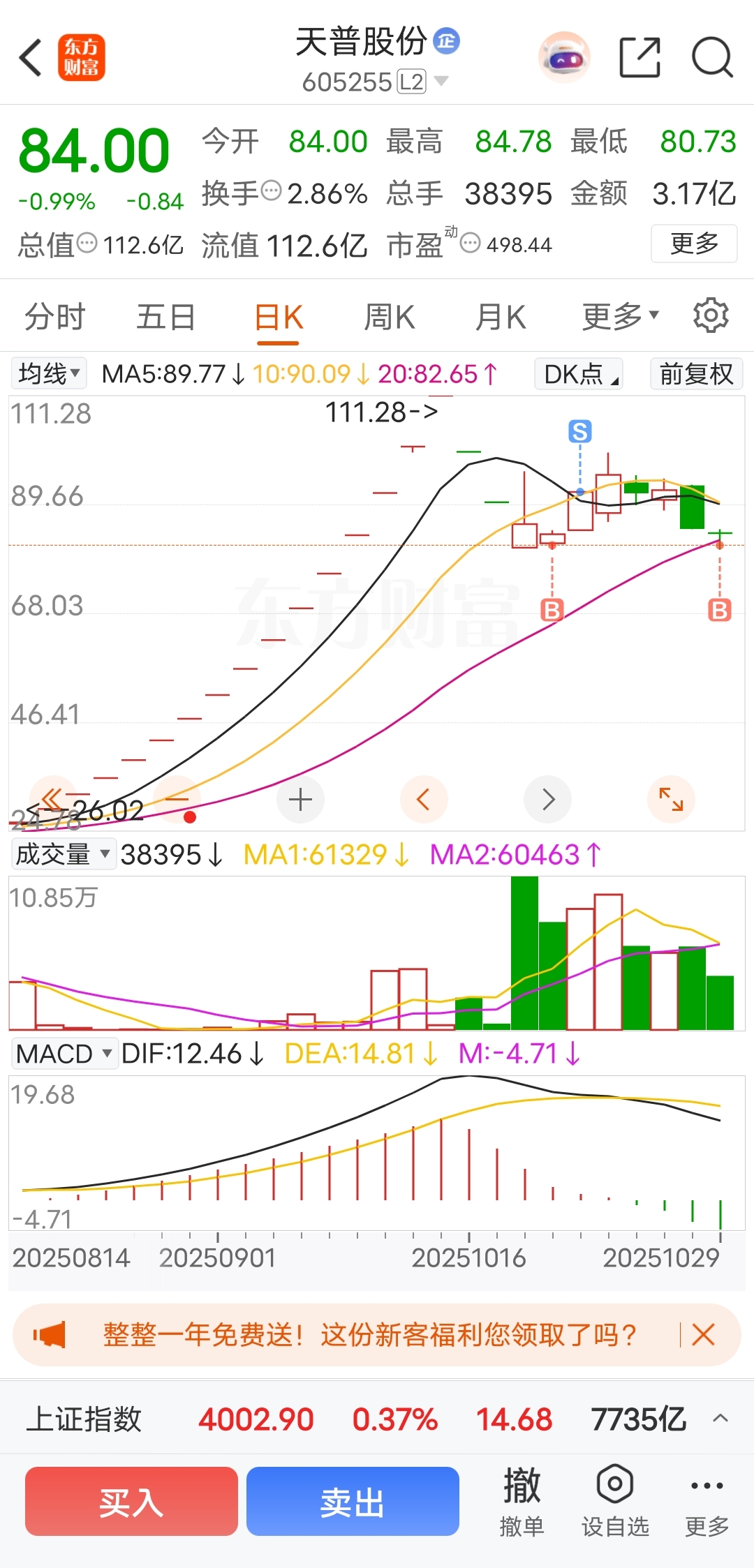Open stock code 605255 dropdown arrow
This screenshot has height=1568, width=754.
coord(441,81)
